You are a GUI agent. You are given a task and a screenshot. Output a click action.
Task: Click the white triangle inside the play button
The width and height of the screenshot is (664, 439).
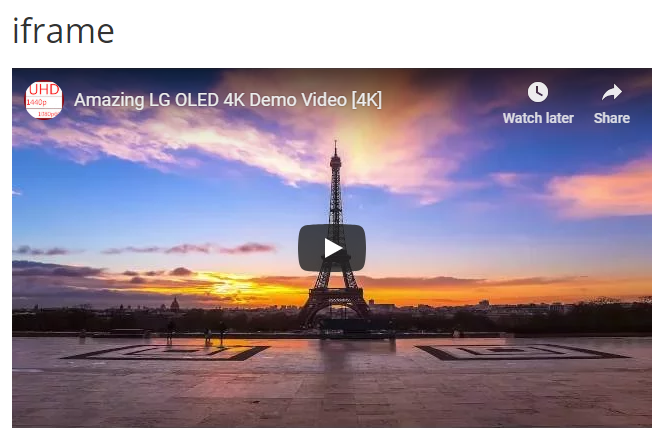click(x=333, y=248)
